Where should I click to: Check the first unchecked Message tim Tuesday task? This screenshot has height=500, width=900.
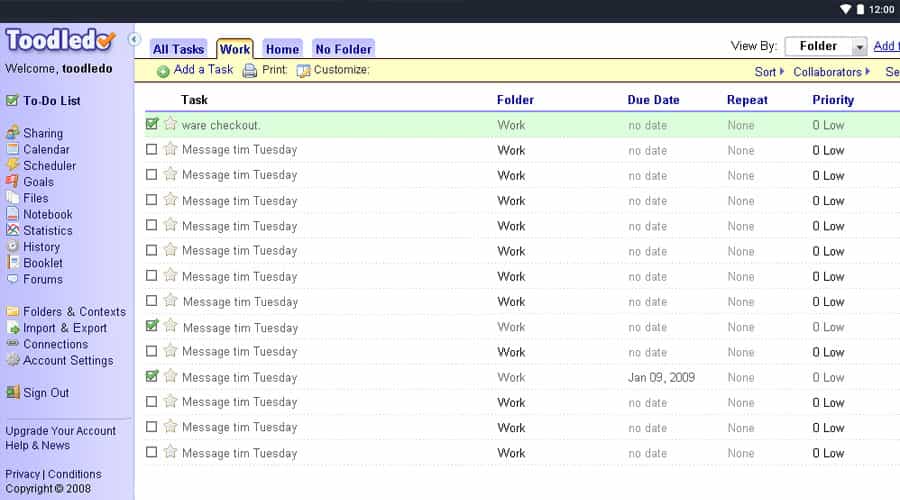click(152, 150)
